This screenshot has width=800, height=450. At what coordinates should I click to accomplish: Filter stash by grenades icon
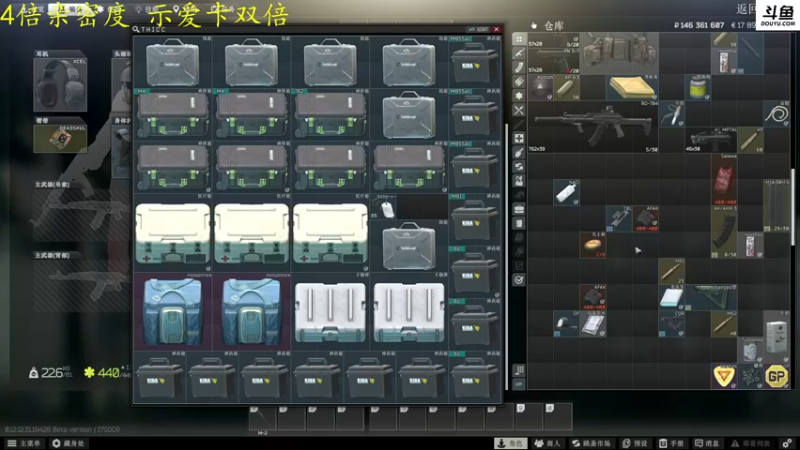coord(519,152)
